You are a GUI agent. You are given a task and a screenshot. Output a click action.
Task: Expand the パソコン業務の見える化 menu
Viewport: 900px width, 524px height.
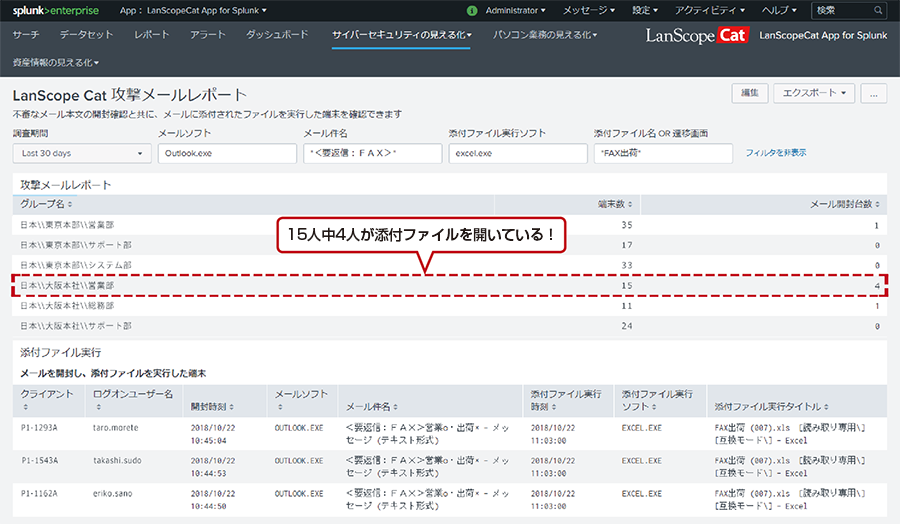(x=545, y=35)
